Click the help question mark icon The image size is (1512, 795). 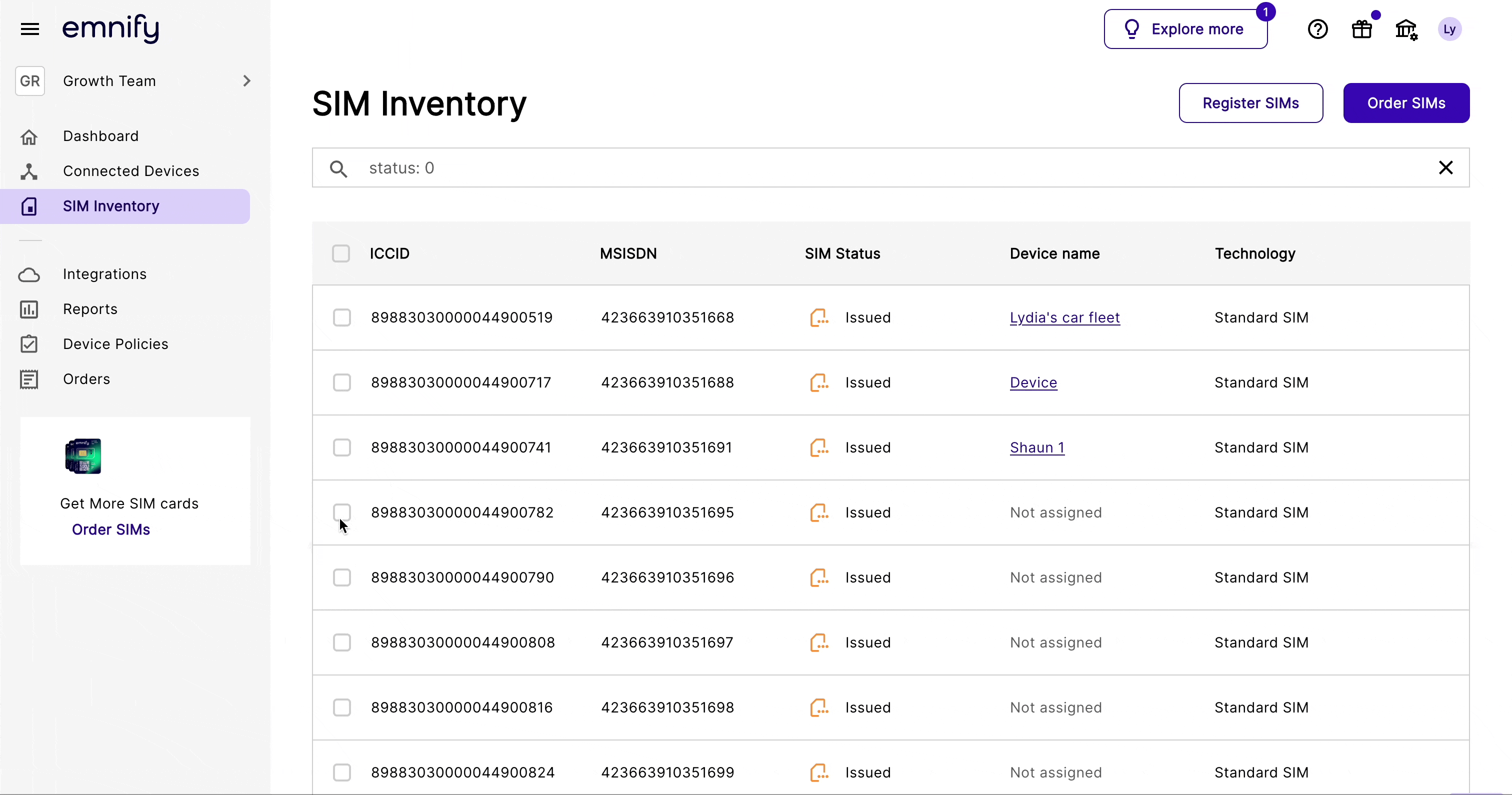pyautogui.click(x=1317, y=29)
